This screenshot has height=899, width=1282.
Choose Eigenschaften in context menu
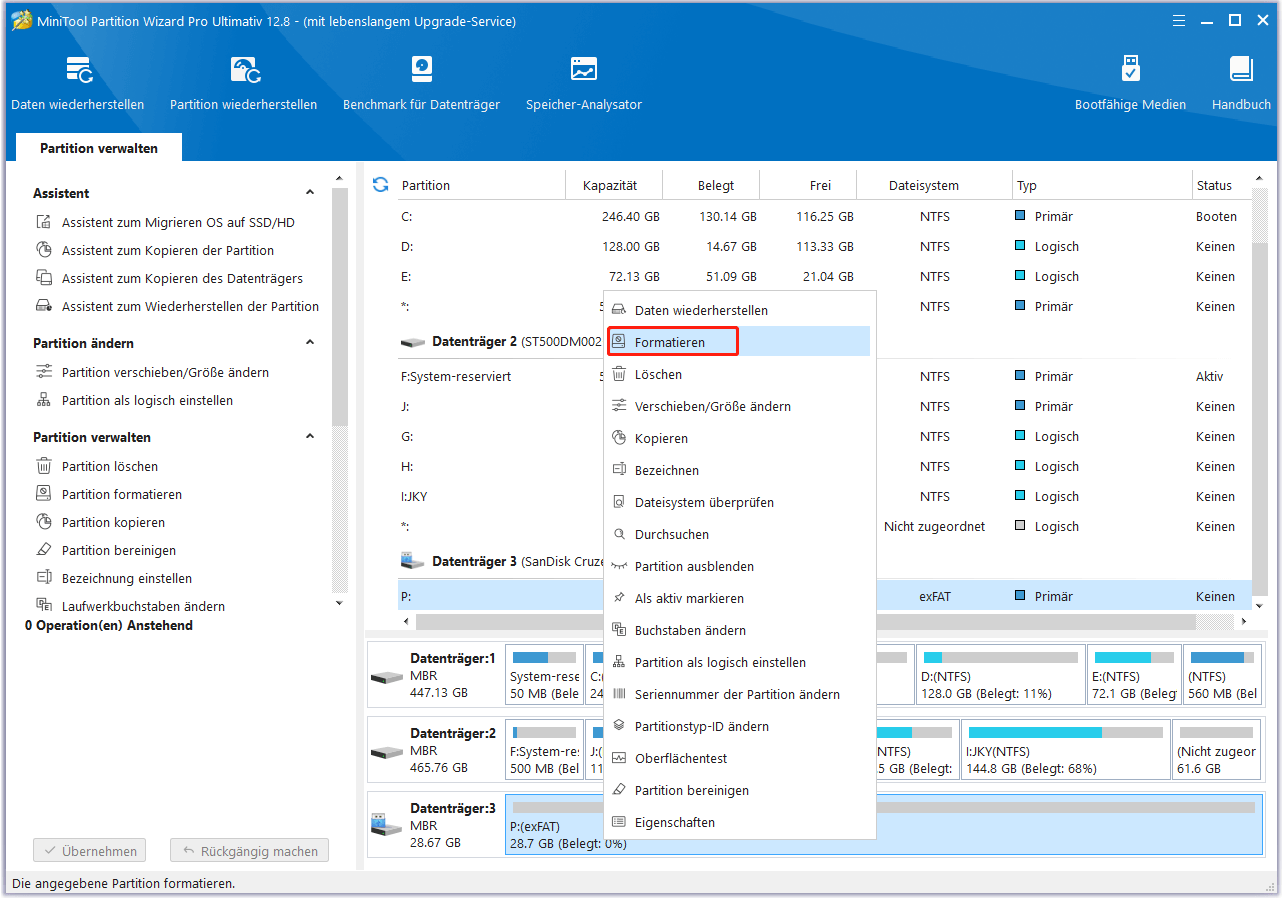740,822
